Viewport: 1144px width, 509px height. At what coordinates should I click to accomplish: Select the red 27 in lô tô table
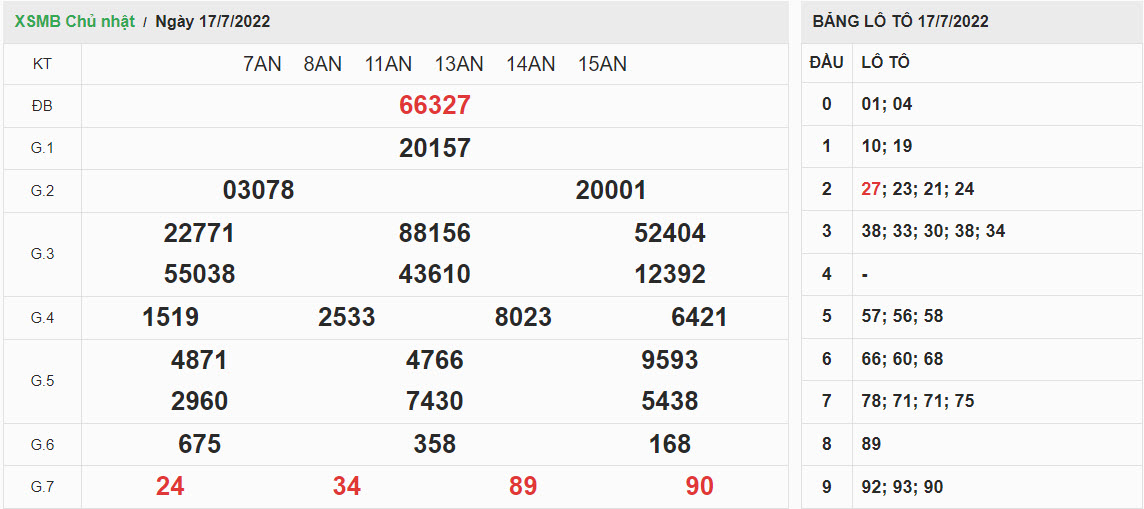point(871,189)
